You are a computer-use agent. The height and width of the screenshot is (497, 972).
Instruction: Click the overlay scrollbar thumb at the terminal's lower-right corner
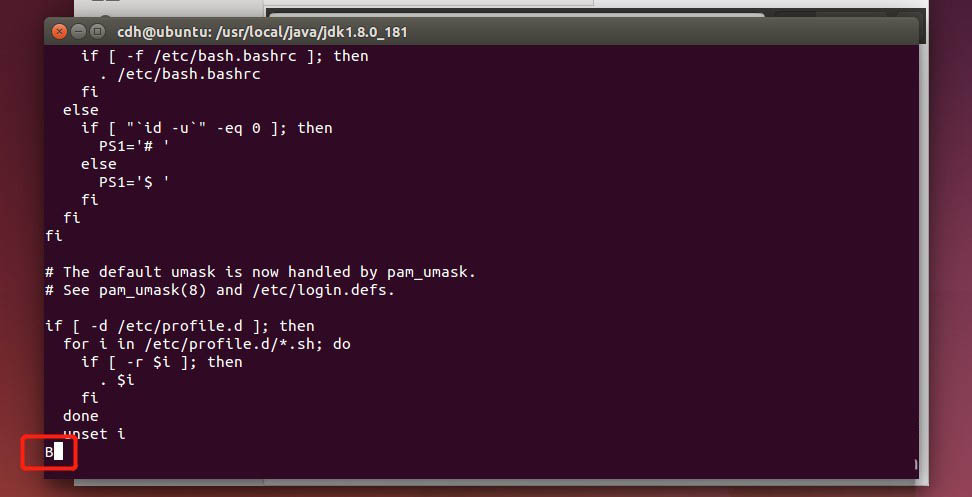pyautogui.click(x=916, y=464)
